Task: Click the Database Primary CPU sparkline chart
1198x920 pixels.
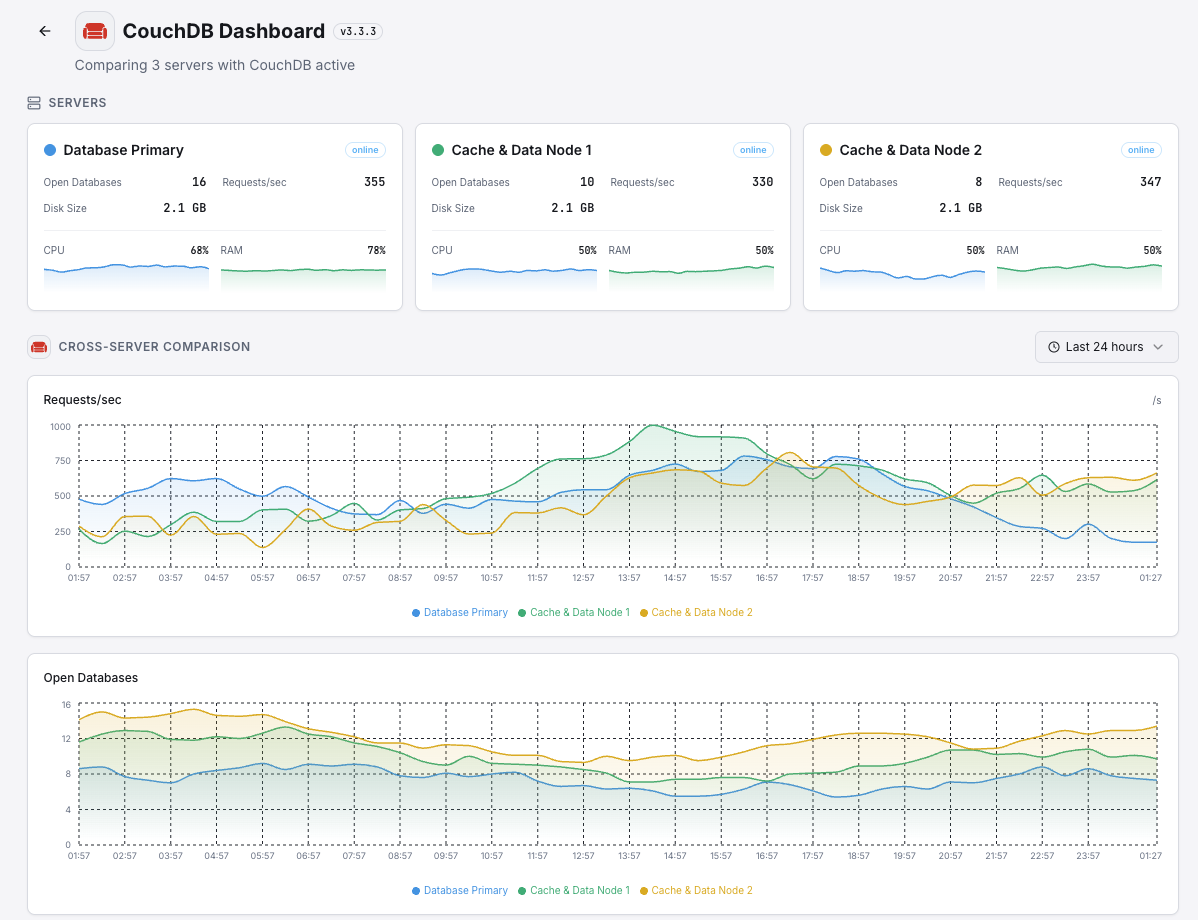Action: pos(126,275)
